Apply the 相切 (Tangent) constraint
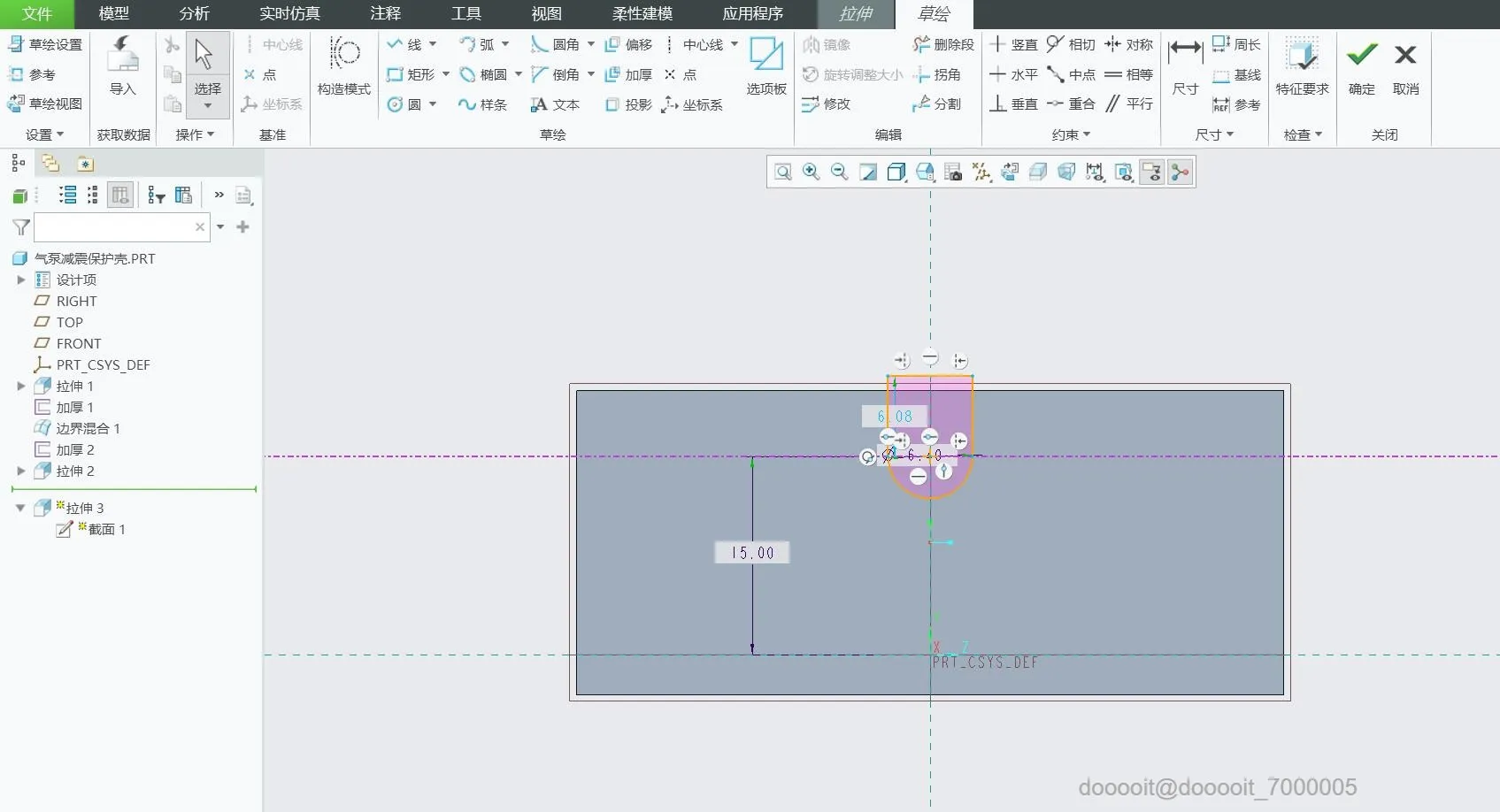Viewport: 1500px width, 812px height. 1071,44
